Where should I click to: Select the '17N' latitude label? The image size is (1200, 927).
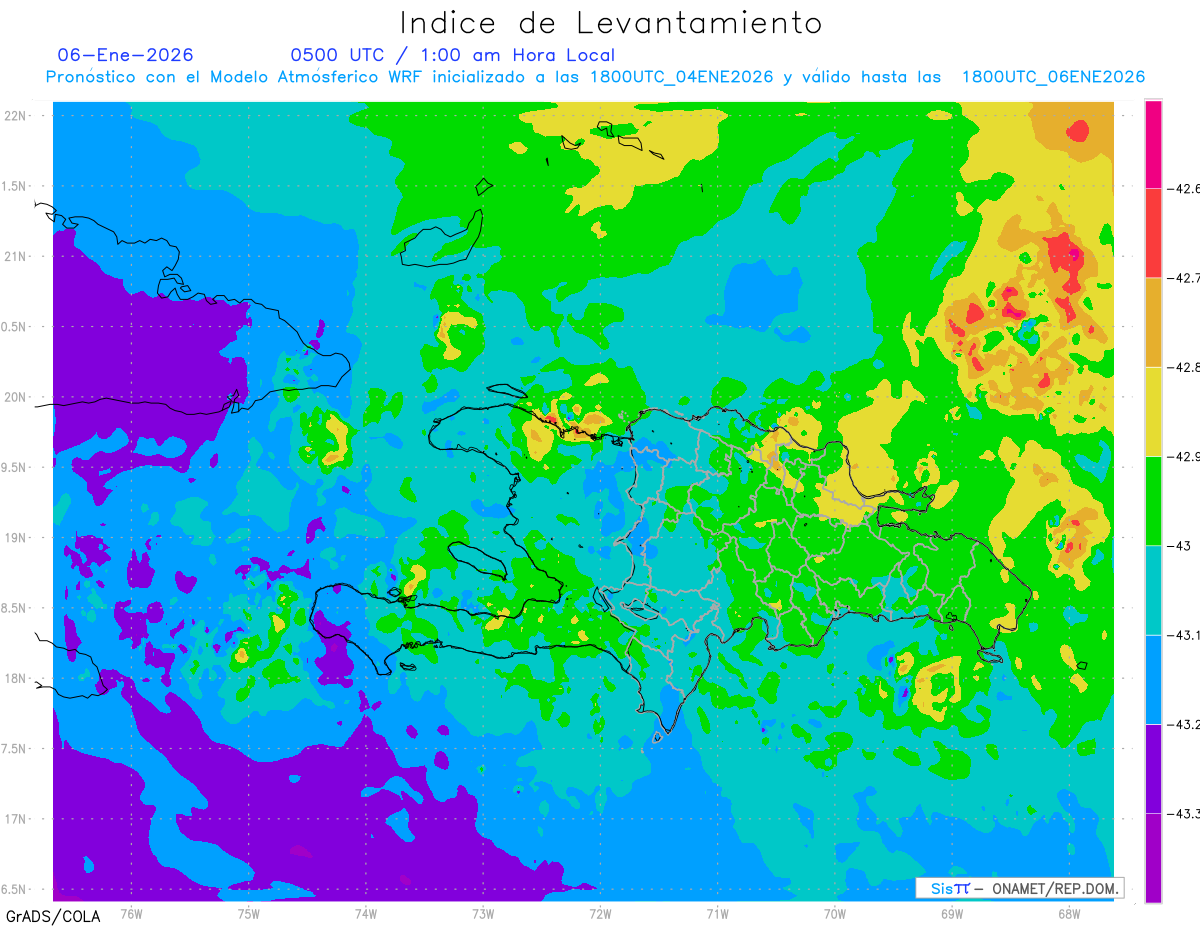click(x=15, y=820)
